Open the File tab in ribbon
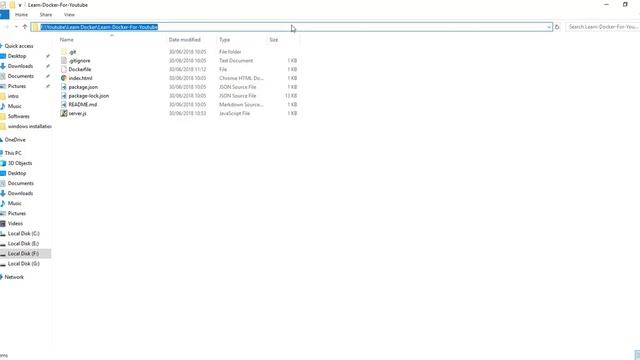Viewport: 640px width, 360px height. [x=4, y=15]
